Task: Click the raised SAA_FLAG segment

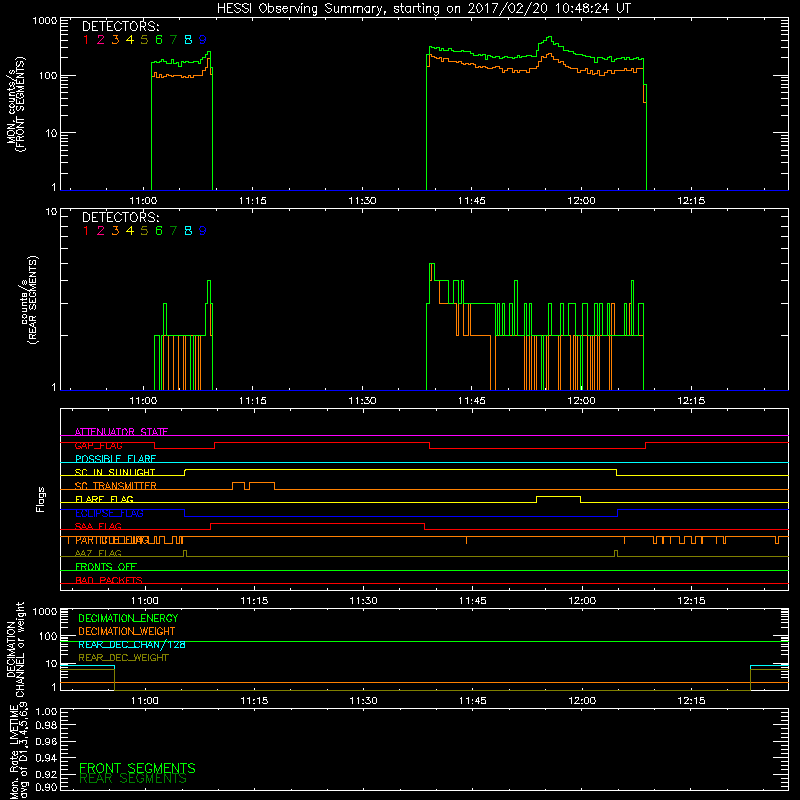Action: [317, 523]
